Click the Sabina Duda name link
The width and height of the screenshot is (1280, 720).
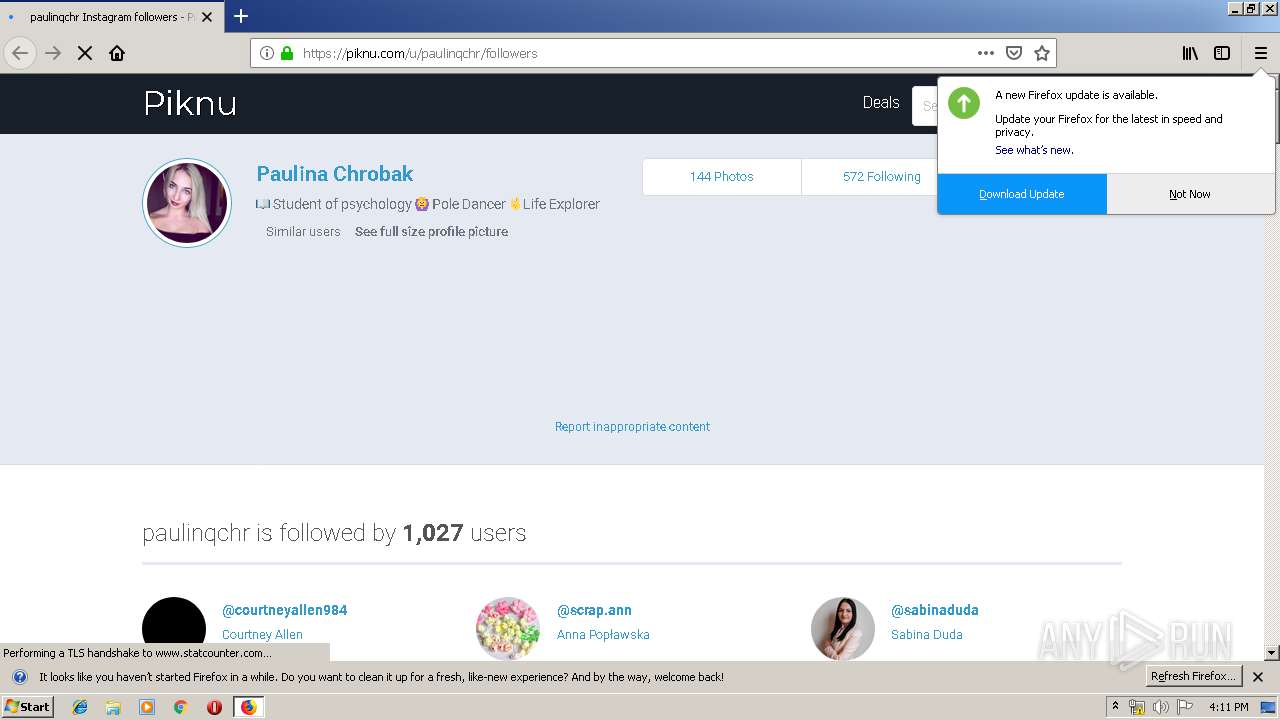click(x=927, y=634)
